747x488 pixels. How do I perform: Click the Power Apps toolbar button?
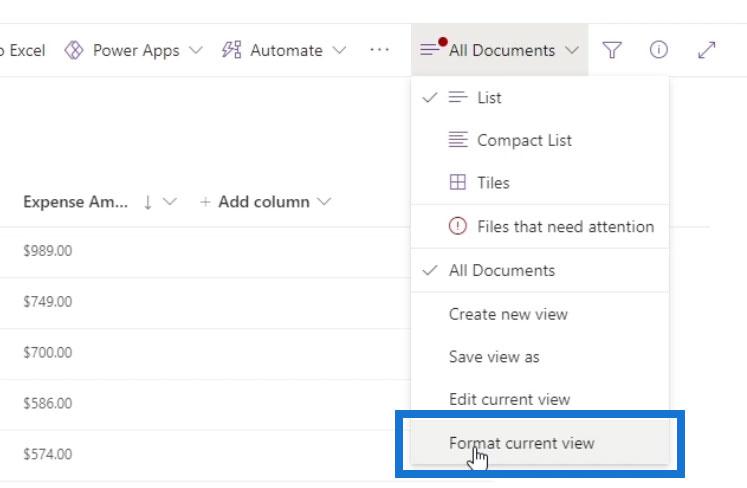[x=134, y=50]
